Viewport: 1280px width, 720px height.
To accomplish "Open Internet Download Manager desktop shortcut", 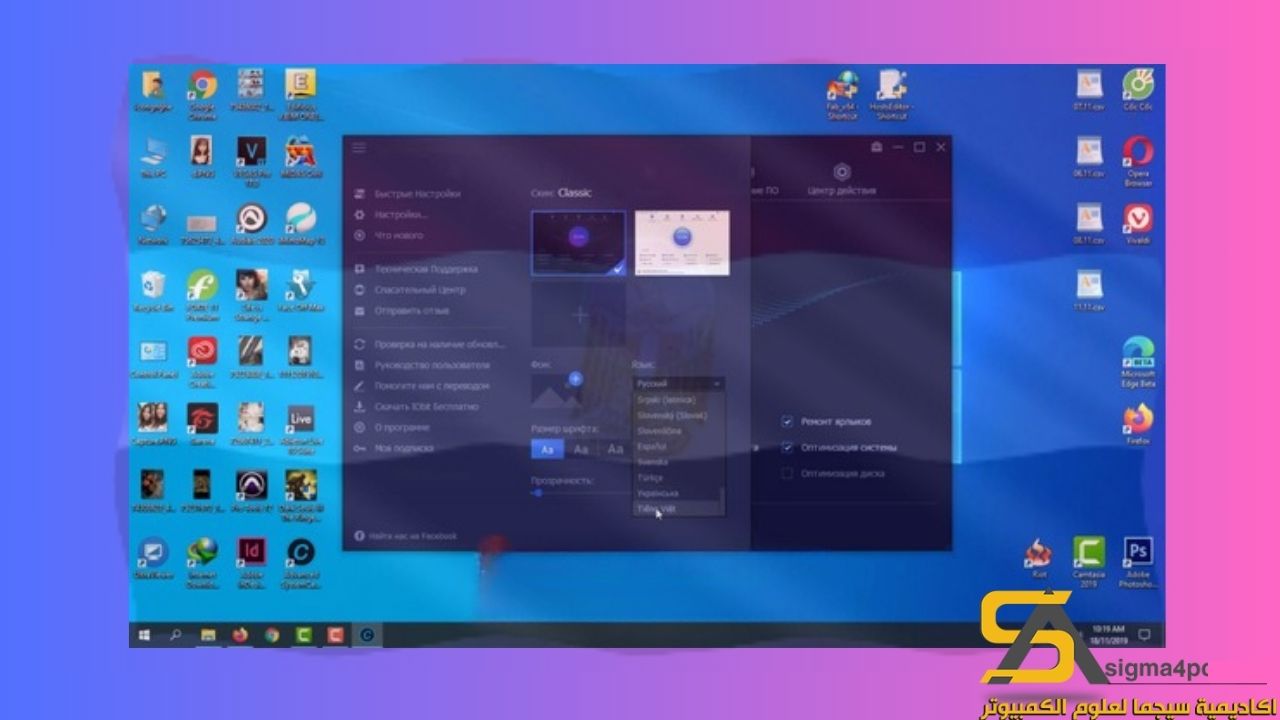I will pos(202,561).
